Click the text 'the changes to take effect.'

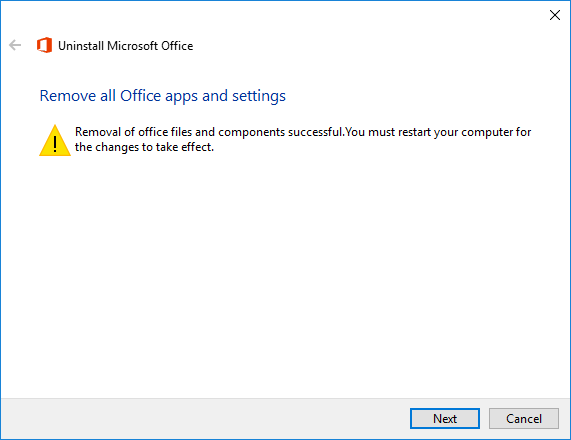pos(144,147)
